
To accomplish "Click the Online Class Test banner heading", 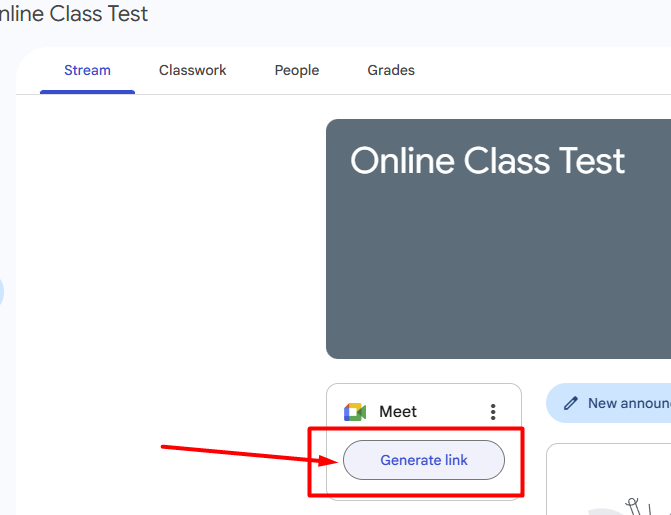I will click(x=487, y=161).
